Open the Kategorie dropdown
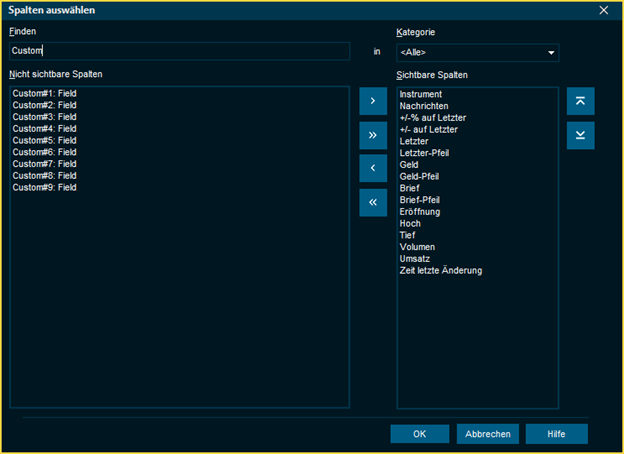The image size is (624, 454). click(x=477, y=52)
